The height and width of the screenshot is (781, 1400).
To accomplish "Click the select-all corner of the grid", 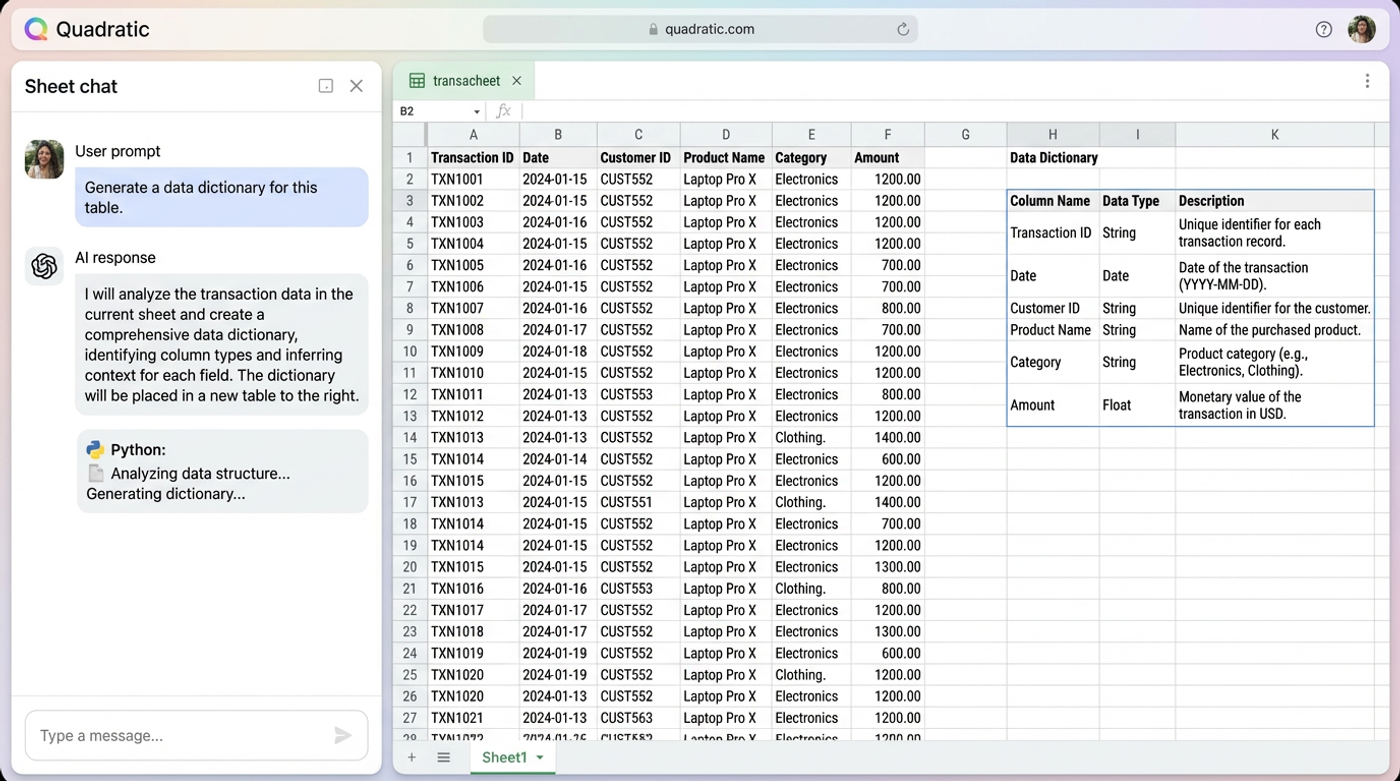I will coord(410,135).
